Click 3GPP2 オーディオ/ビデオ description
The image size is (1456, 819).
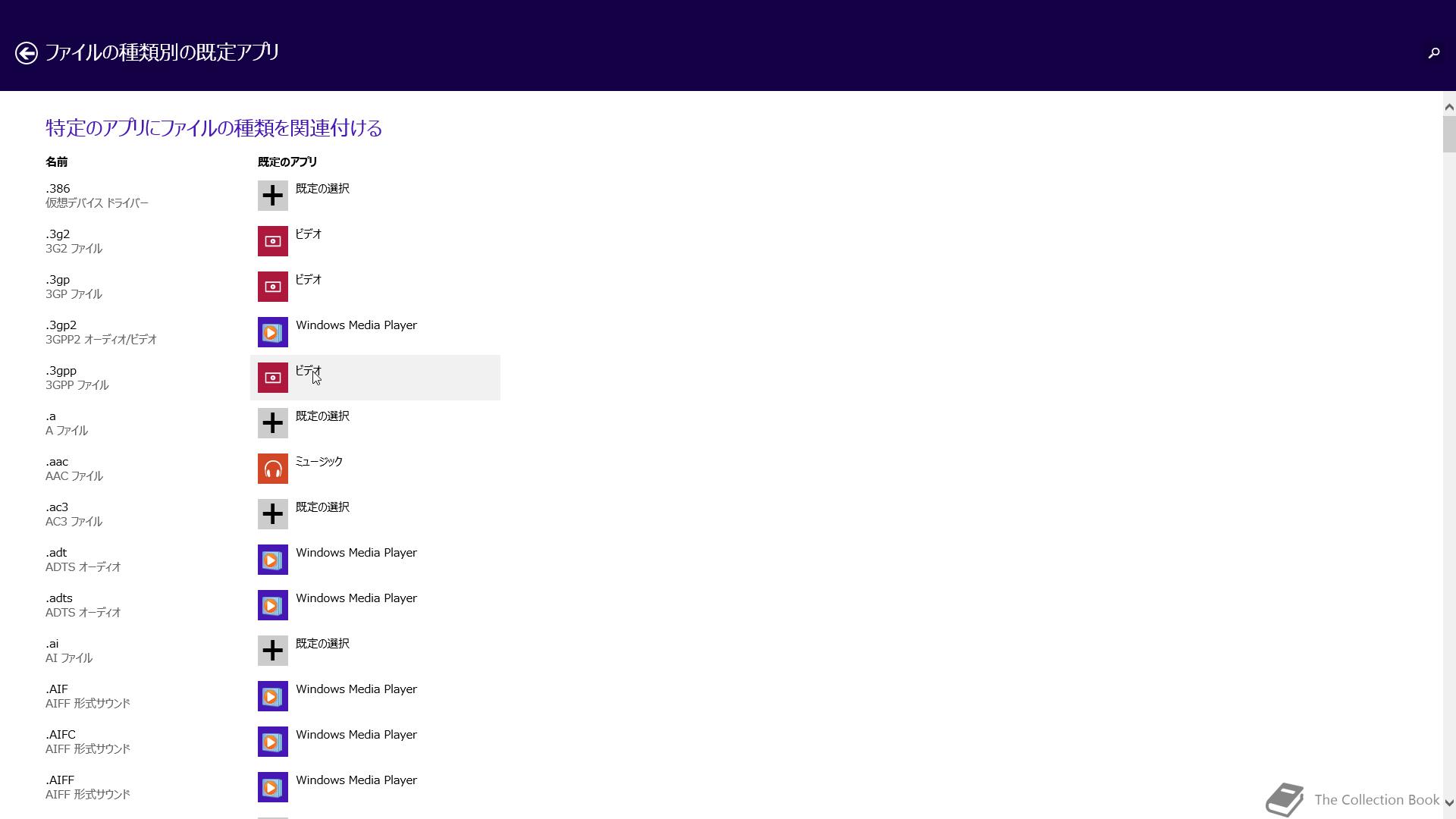102,340
